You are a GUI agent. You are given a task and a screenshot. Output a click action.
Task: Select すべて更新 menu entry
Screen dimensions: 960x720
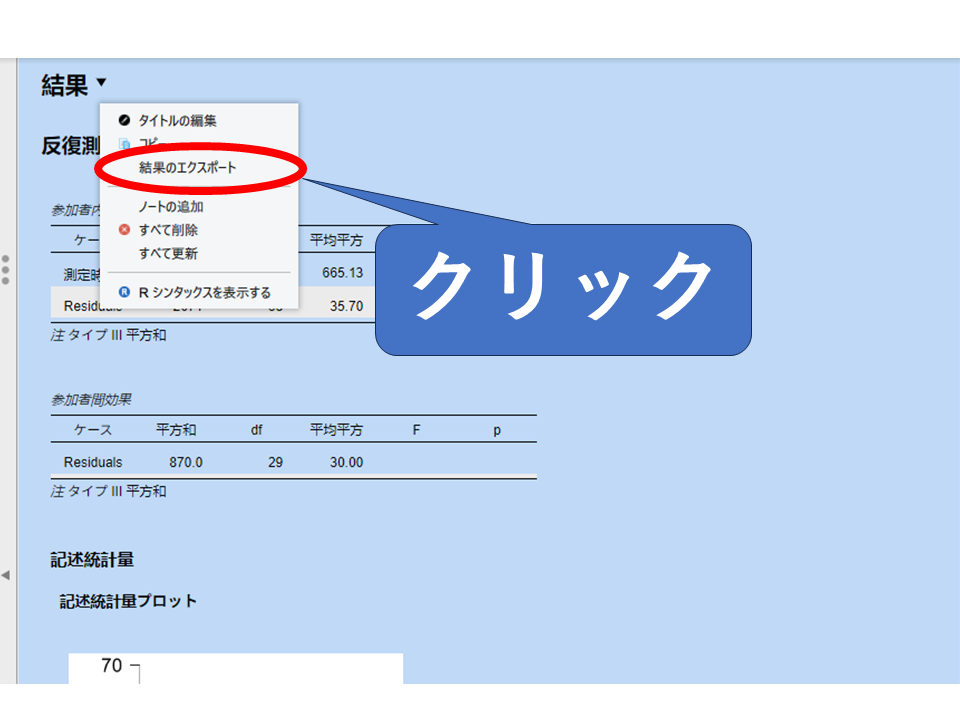coord(168,254)
